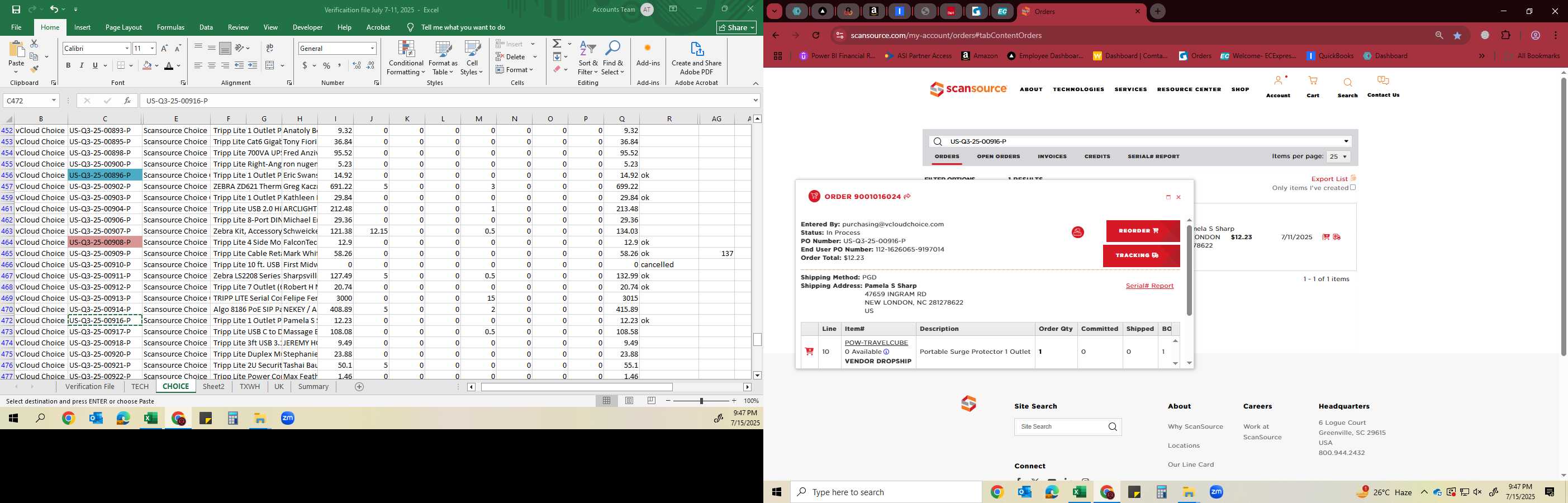
Task: Click the Format Painter brush icon
Action: pyautogui.click(x=34, y=69)
